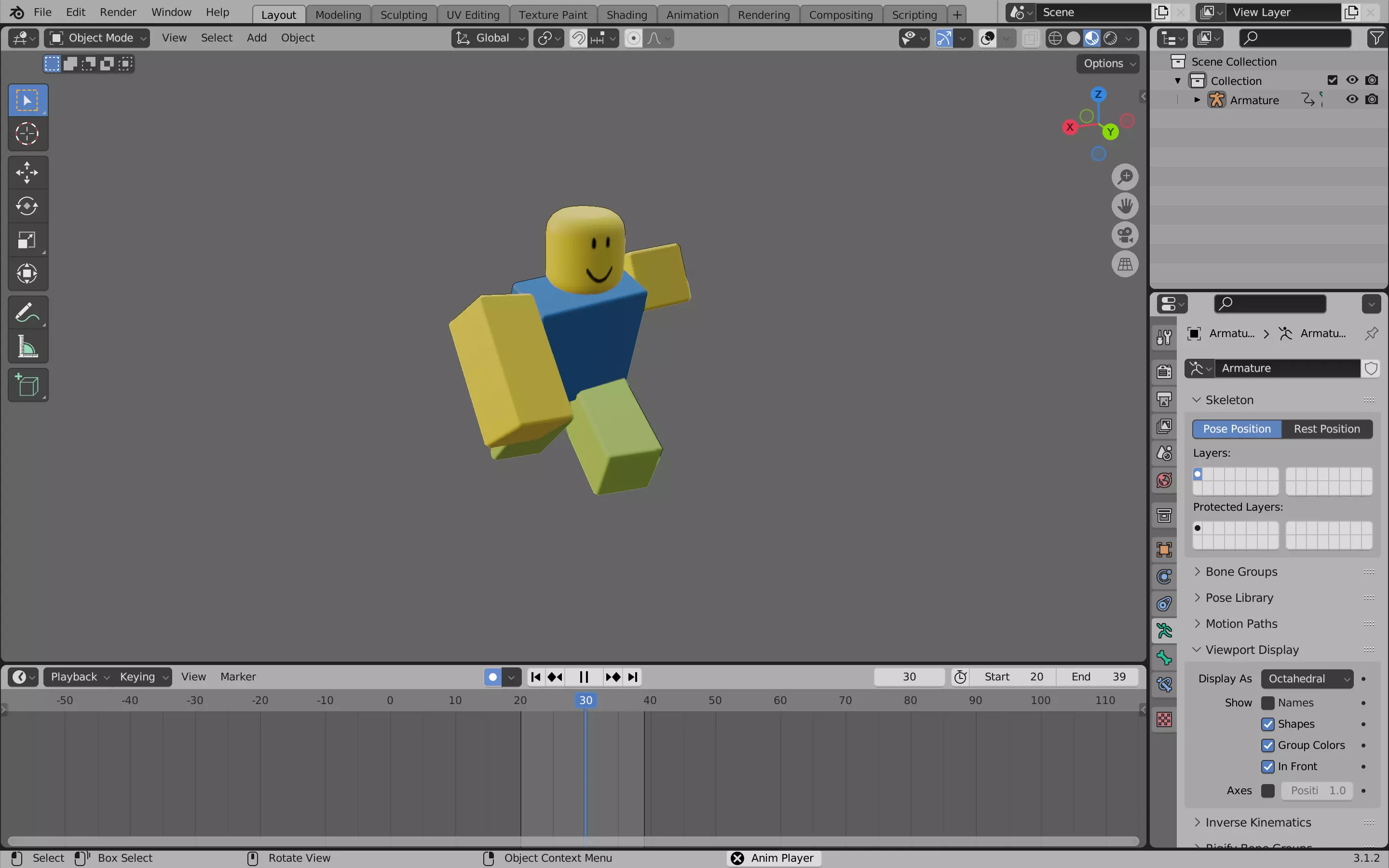1389x868 pixels.
Task: Click the current frame field showing 30
Action: (x=909, y=677)
